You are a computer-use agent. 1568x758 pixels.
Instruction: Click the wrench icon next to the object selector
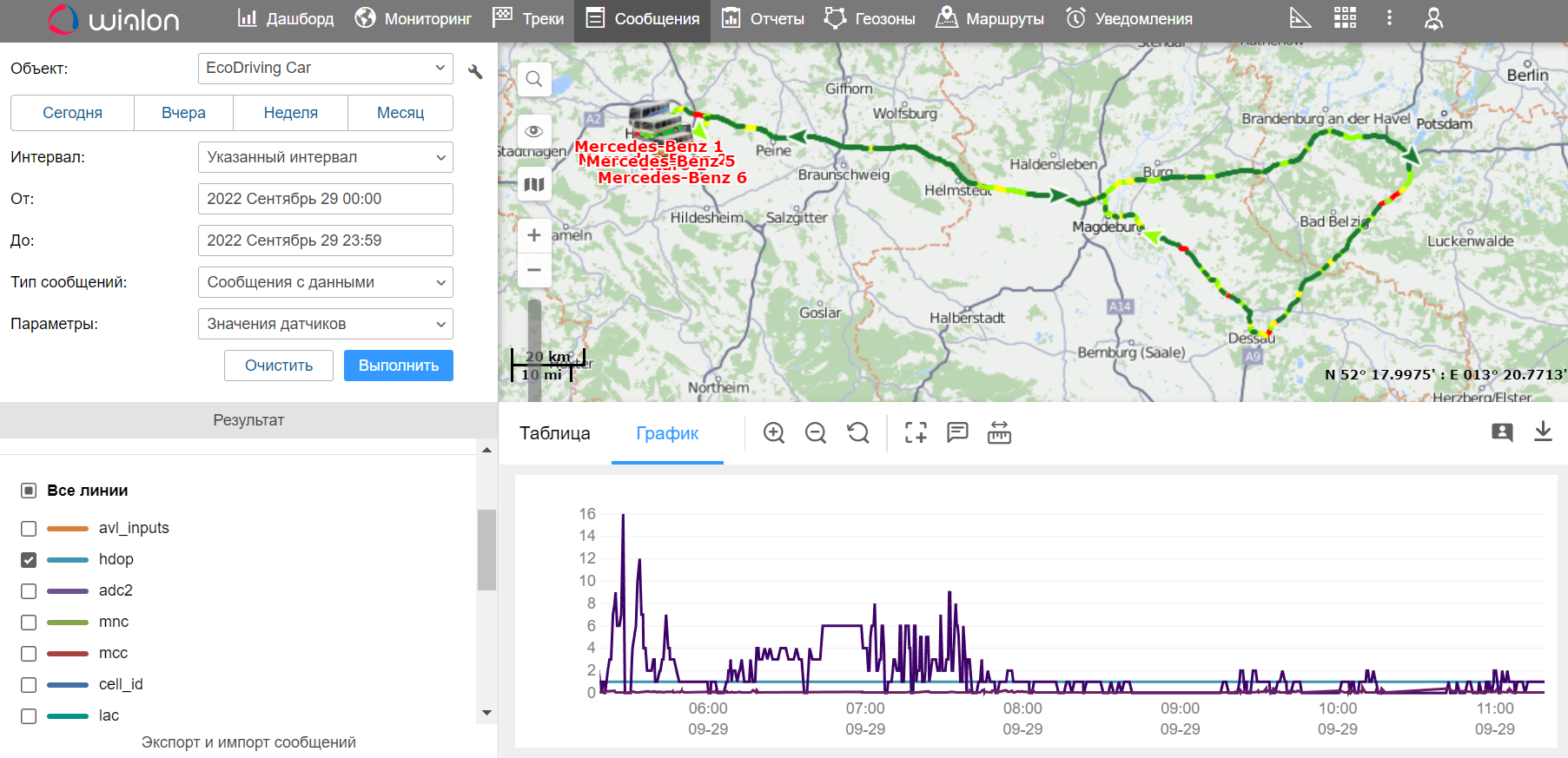[475, 71]
